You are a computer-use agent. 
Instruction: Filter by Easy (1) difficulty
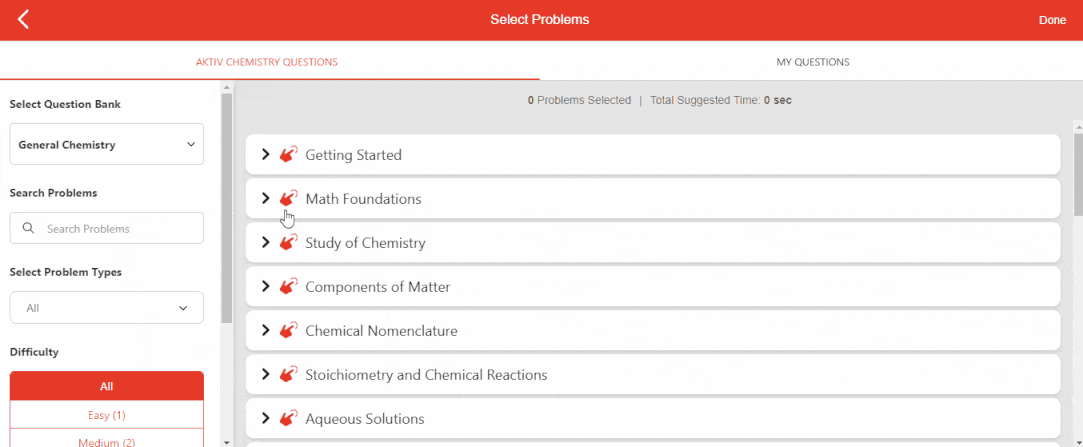click(107, 415)
